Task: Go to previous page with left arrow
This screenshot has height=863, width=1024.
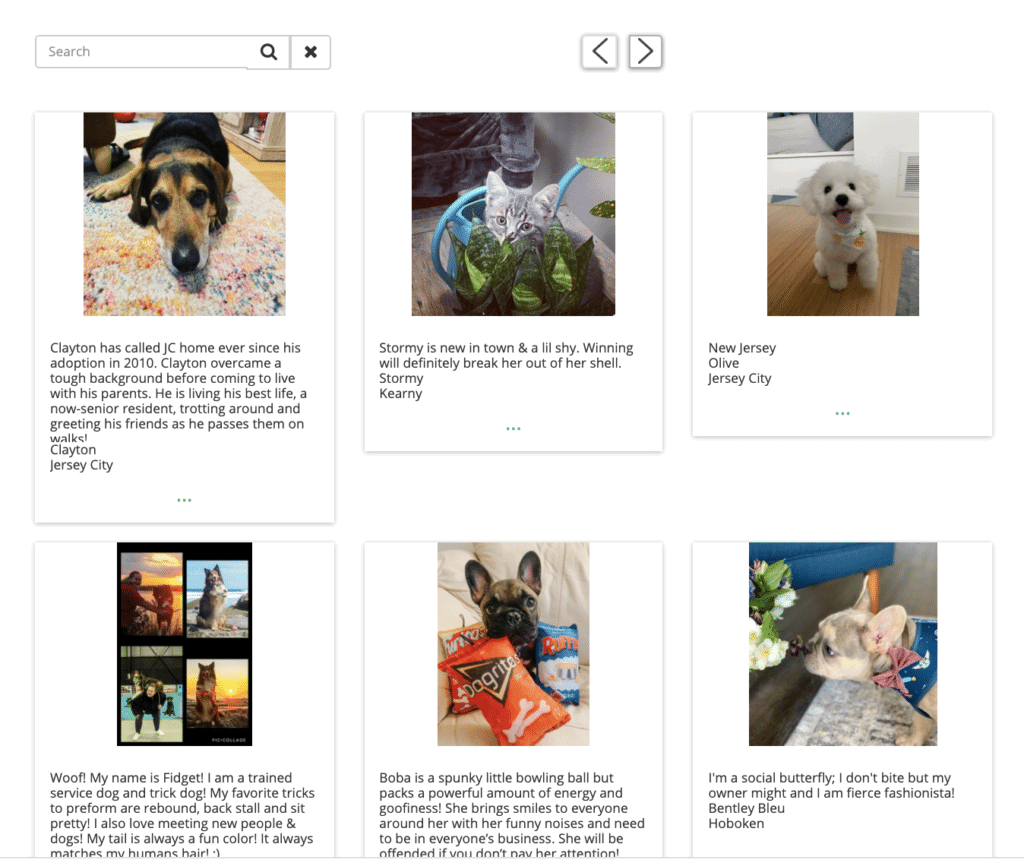Action: click(599, 51)
